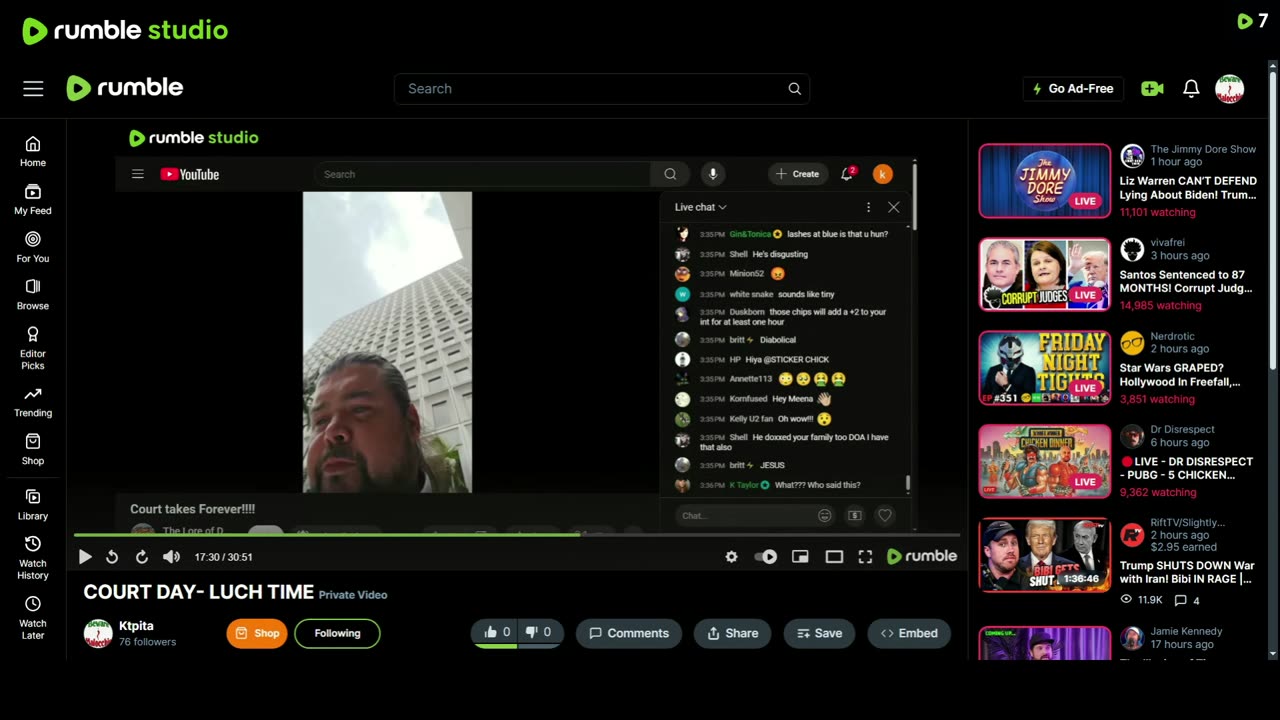Click the RiftTV channel avatar

(1132, 535)
